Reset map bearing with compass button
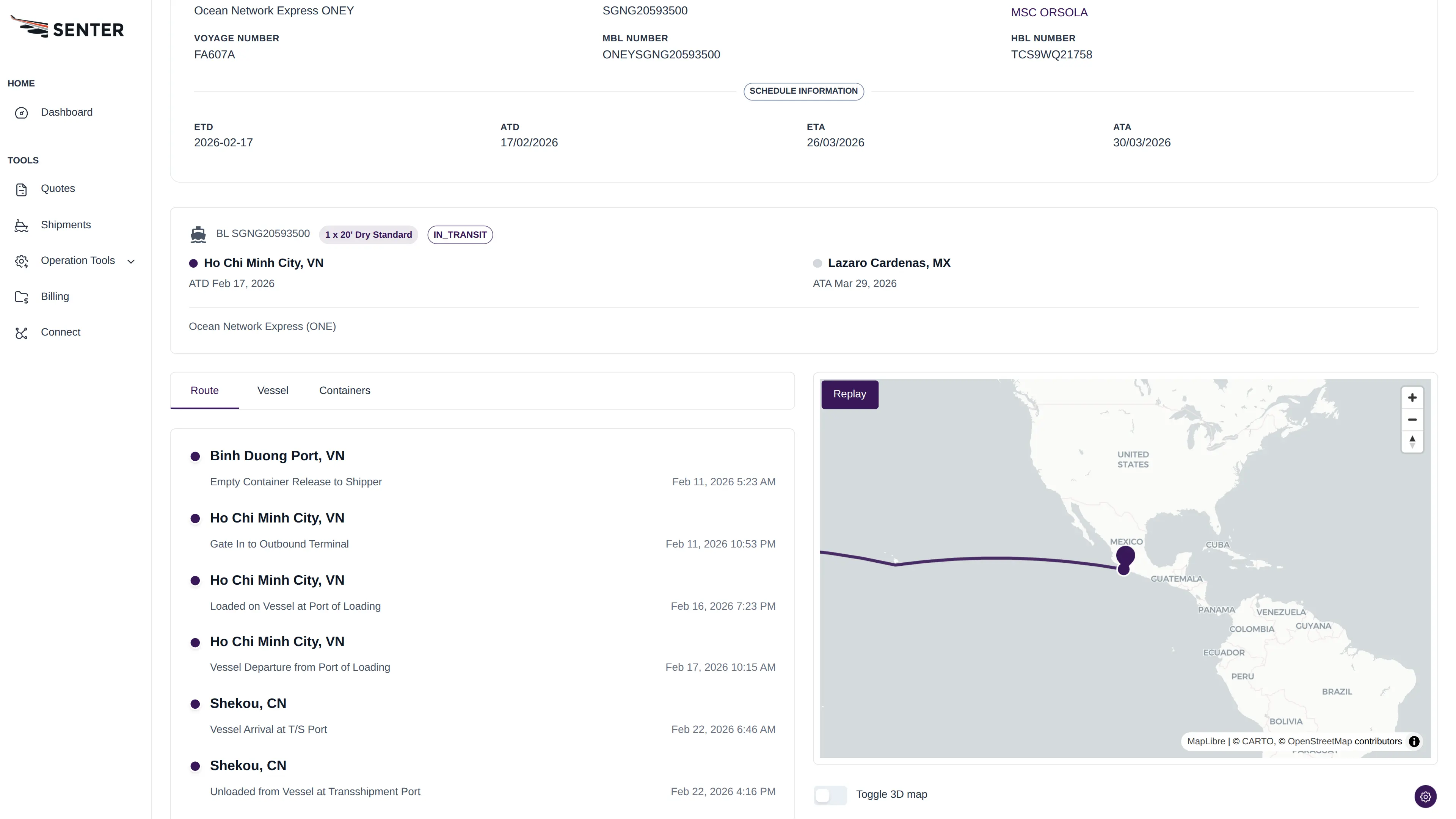 [x=1412, y=441]
